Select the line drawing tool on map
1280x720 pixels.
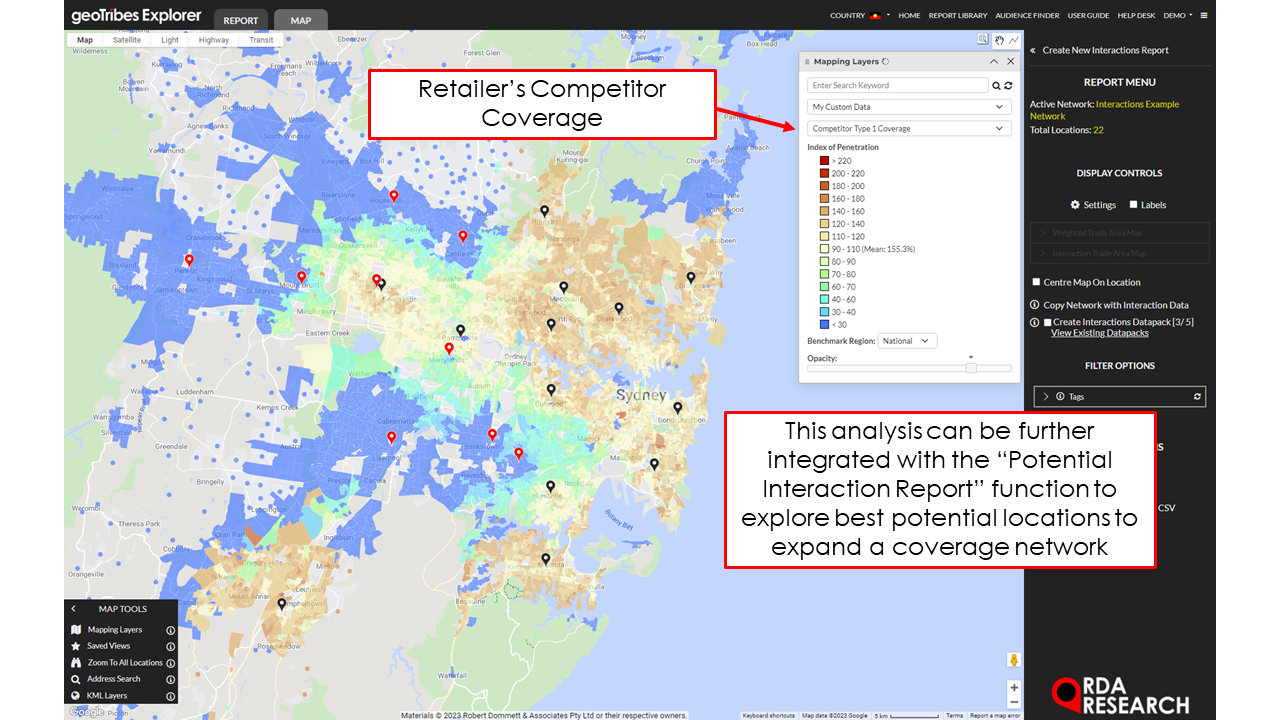[x=1013, y=40]
